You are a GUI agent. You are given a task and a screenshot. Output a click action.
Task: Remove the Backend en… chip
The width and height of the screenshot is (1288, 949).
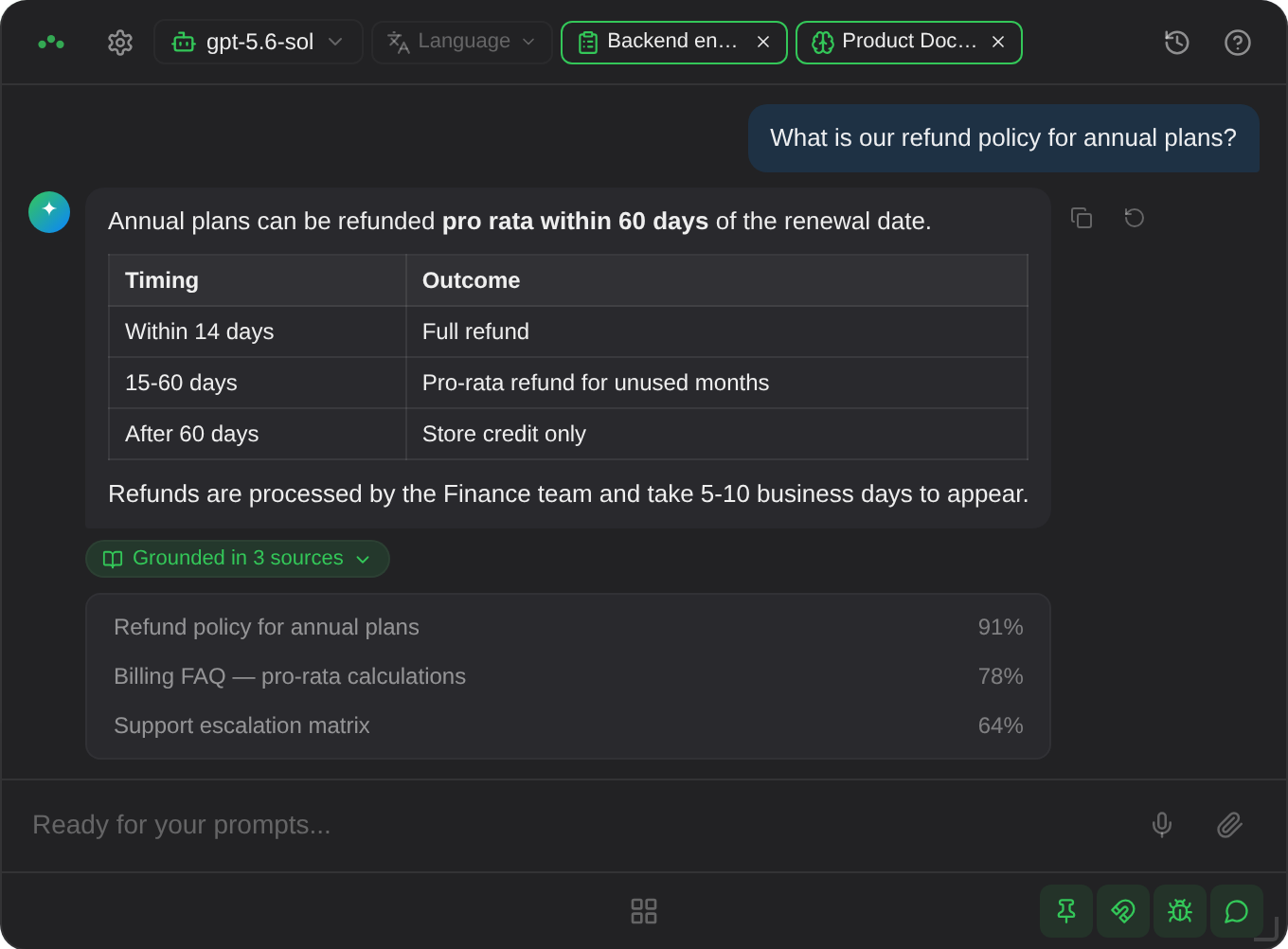pyautogui.click(x=763, y=43)
